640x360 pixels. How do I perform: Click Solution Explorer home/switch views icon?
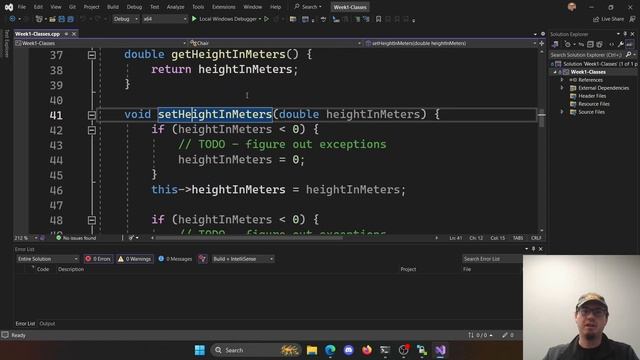[x=556, y=44]
